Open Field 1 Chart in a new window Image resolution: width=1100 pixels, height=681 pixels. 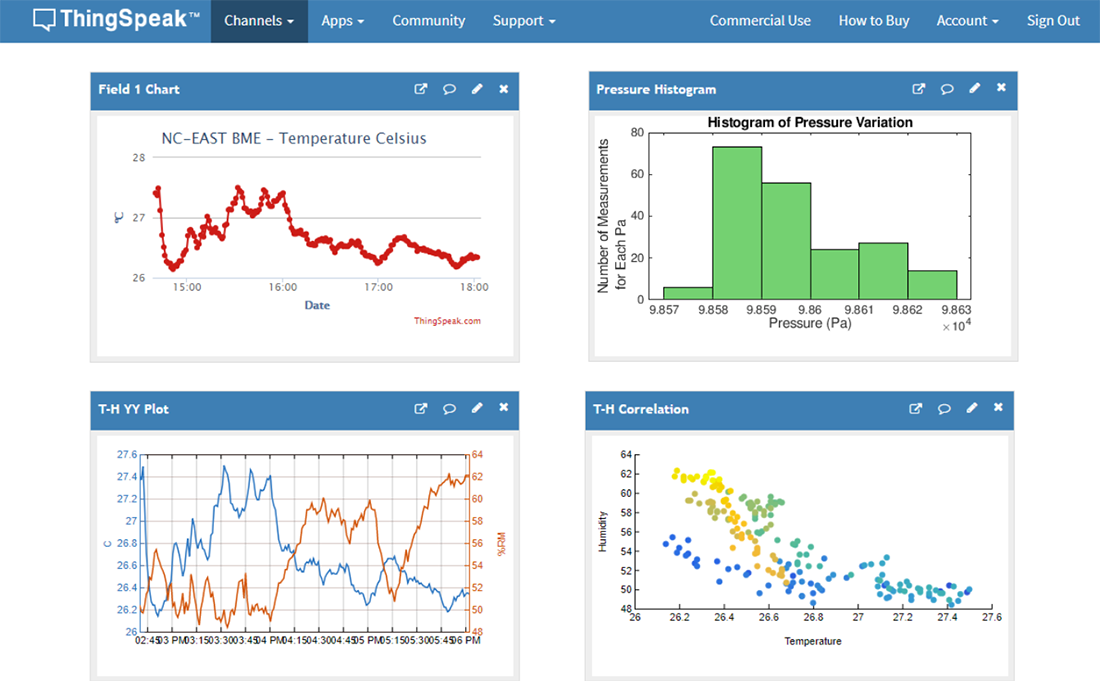[x=421, y=89]
